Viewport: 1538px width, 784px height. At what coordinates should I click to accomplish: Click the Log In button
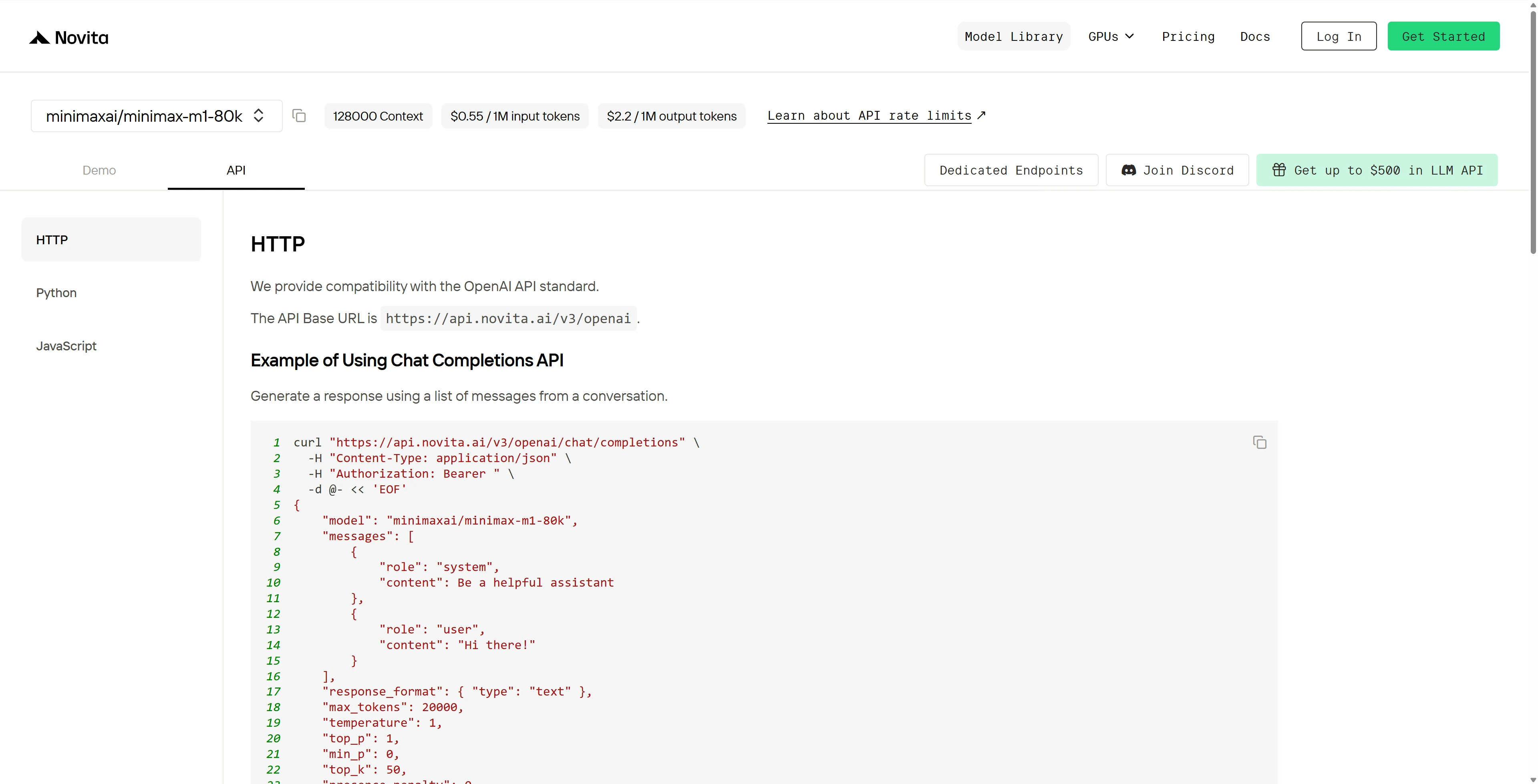(1339, 36)
